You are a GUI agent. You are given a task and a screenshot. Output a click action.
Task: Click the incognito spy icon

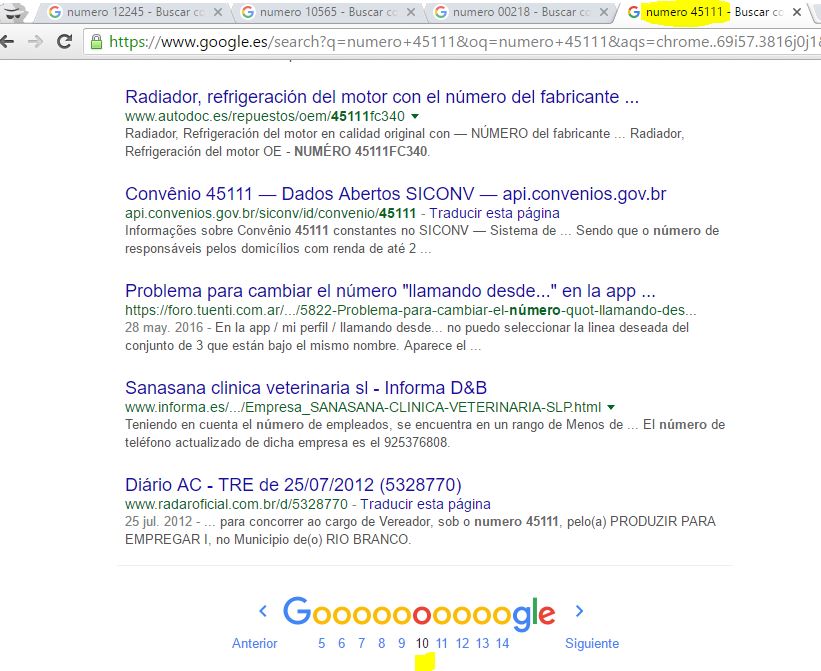[x=14, y=12]
